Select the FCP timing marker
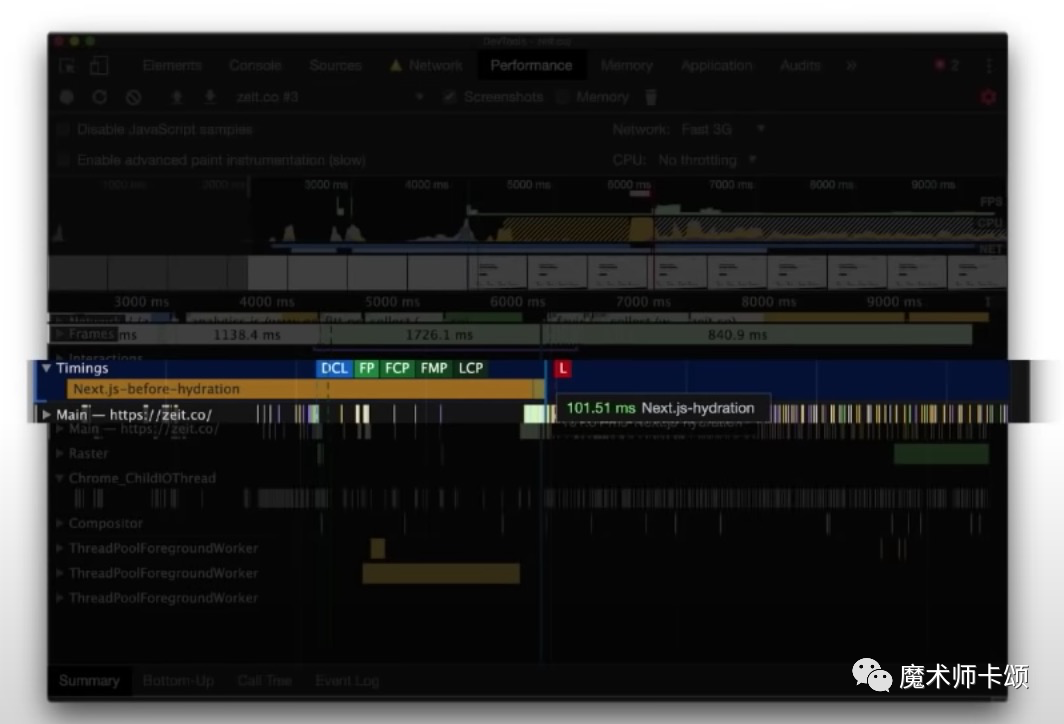The image size is (1064, 724). (x=397, y=368)
